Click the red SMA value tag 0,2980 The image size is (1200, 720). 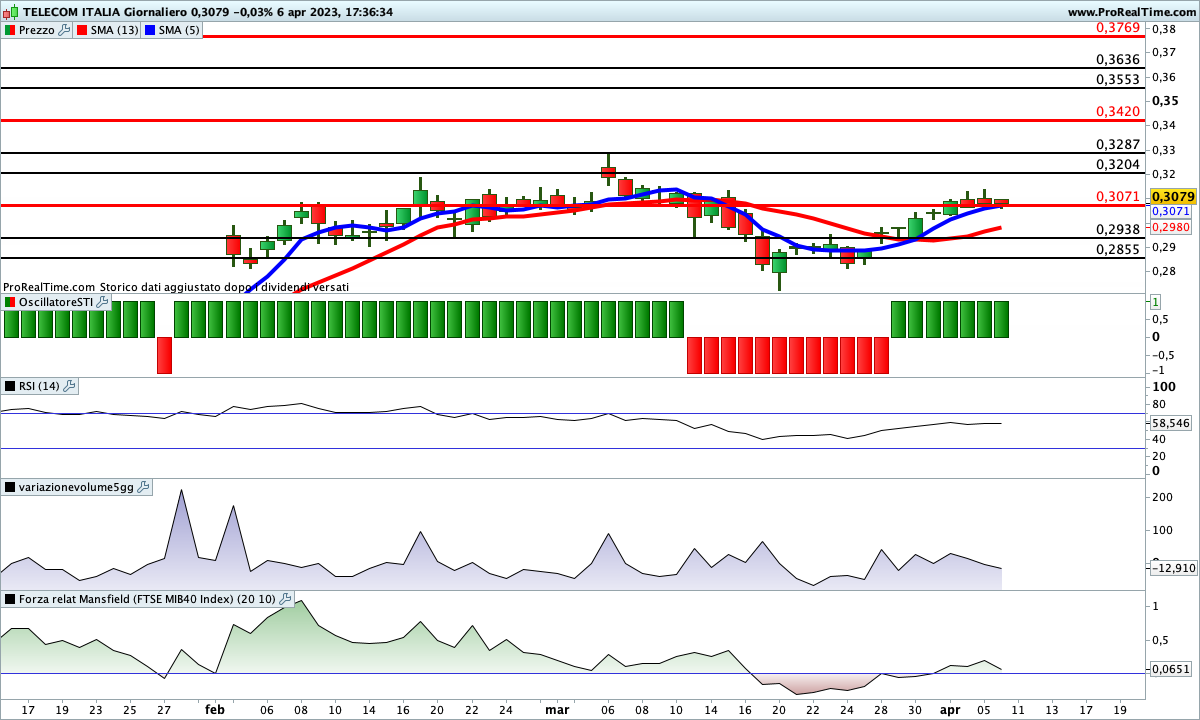[1170, 227]
